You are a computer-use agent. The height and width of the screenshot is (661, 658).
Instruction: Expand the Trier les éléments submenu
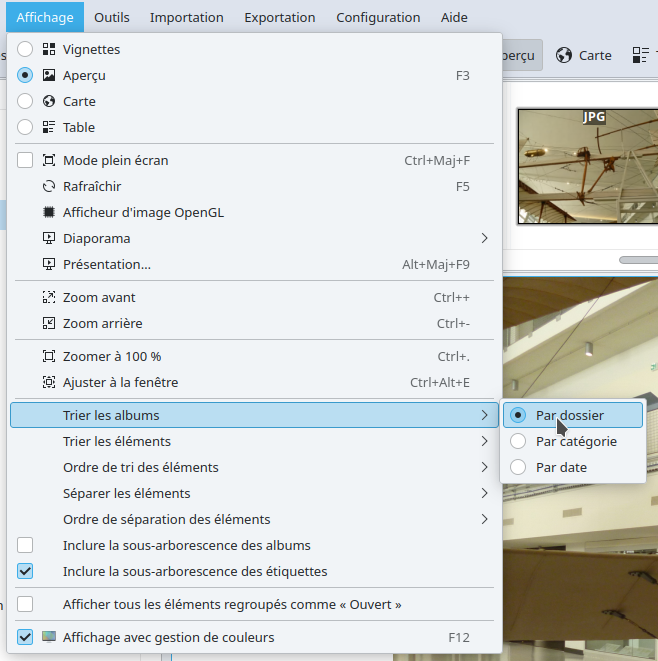[484, 441]
